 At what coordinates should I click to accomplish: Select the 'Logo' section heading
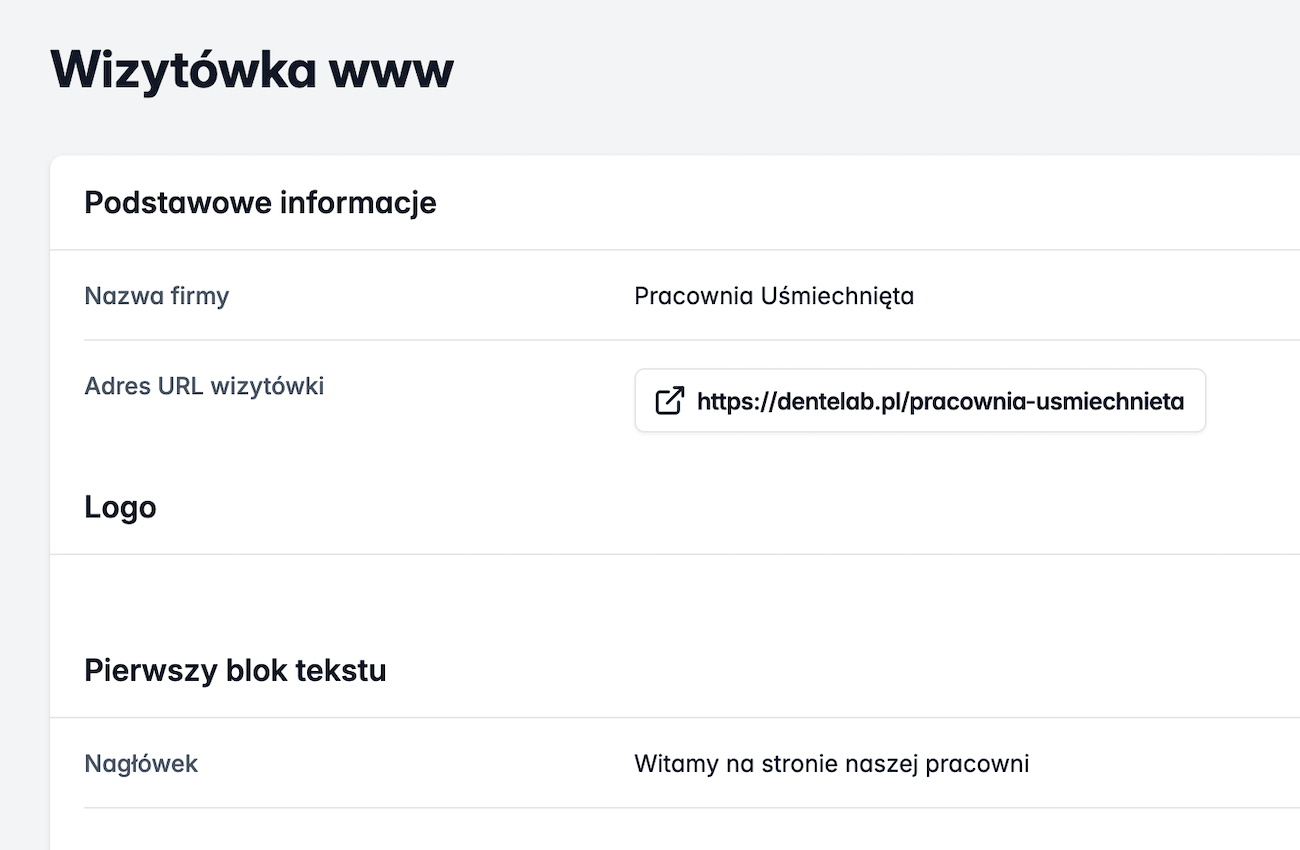pyautogui.click(x=120, y=507)
